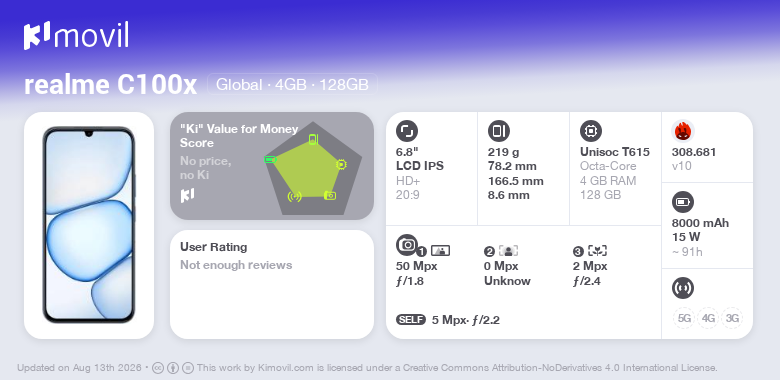Click the Kimovil.com license link text
The height and width of the screenshot is (380, 780).
coord(286,368)
